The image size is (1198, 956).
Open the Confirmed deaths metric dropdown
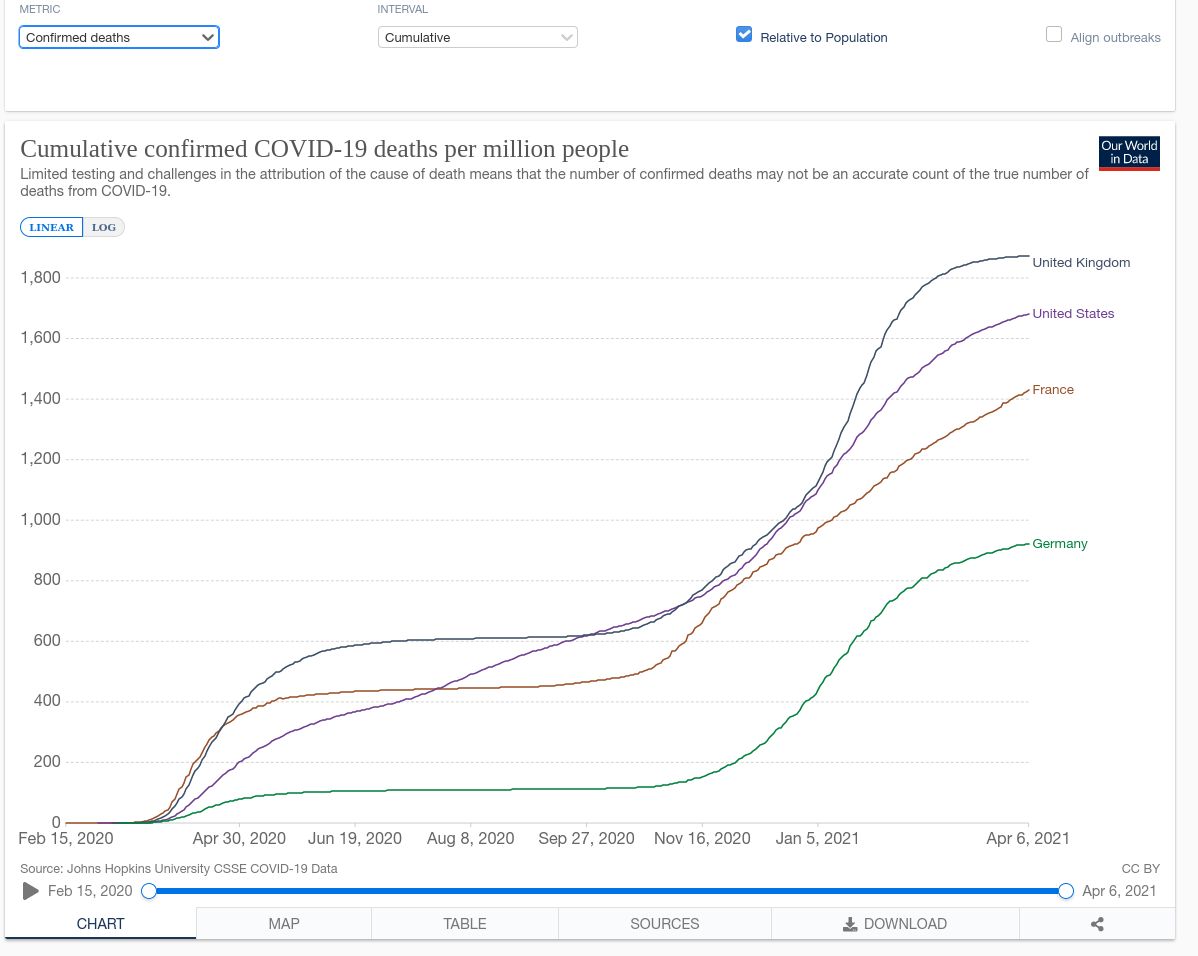[119, 37]
